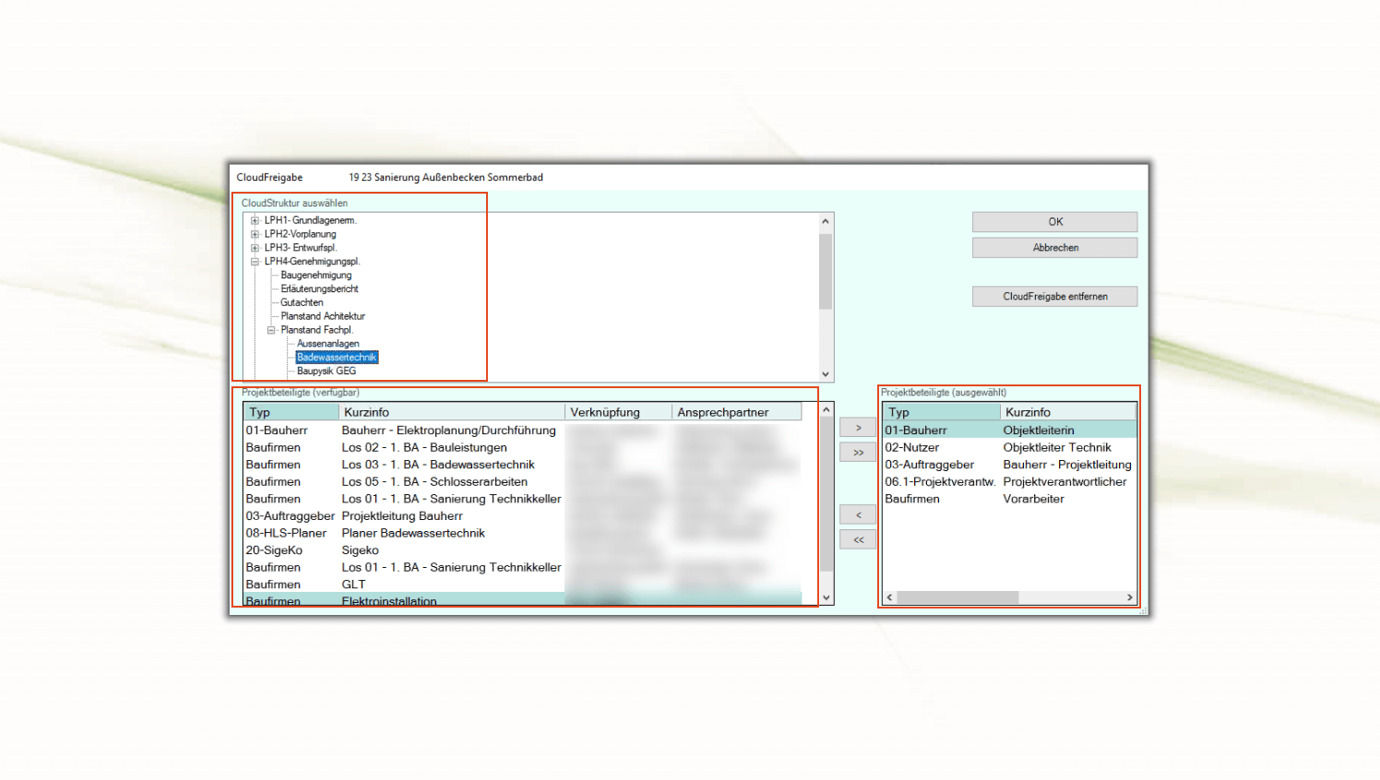Collapse the Planstand Fachpl. folder
The image size is (1380, 780).
271,330
